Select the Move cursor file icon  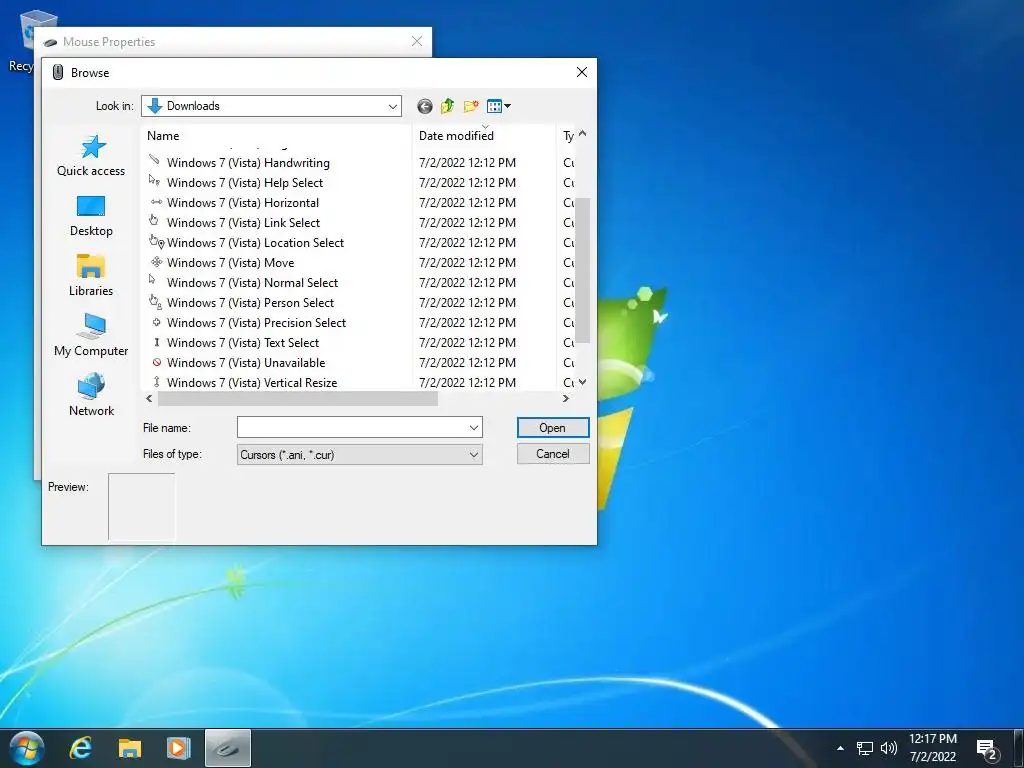pyautogui.click(x=155, y=262)
